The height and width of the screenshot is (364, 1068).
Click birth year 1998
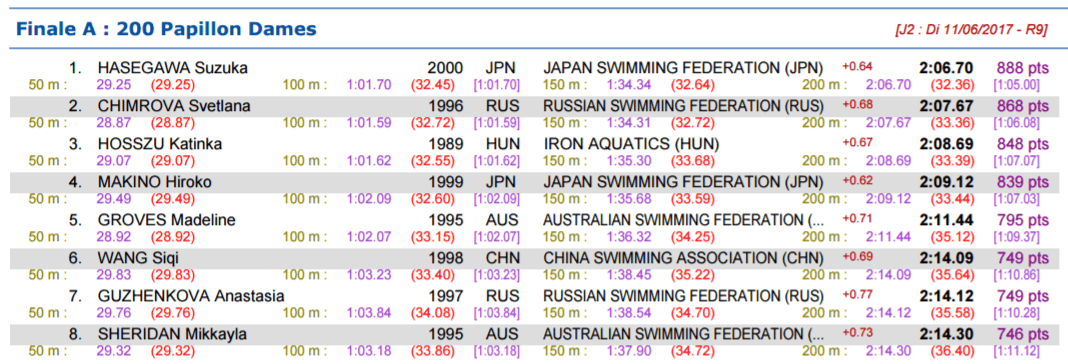click(445, 258)
